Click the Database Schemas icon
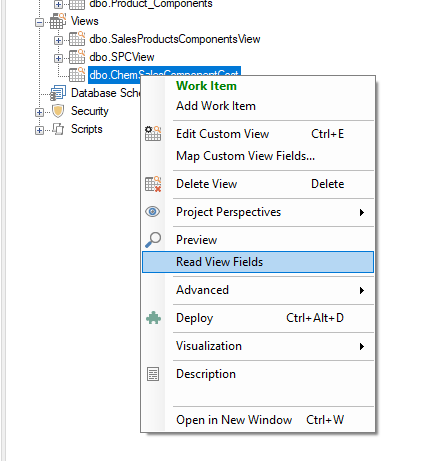440x461 pixels. [58, 93]
